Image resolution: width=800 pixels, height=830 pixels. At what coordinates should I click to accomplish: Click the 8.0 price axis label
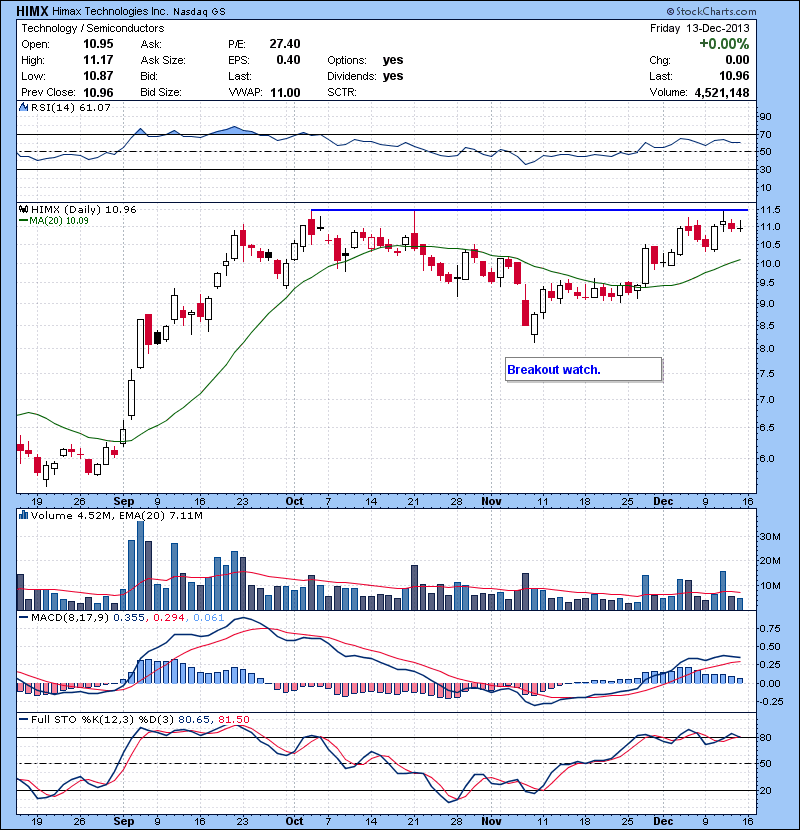pyautogui.click(x=767, y=349)
